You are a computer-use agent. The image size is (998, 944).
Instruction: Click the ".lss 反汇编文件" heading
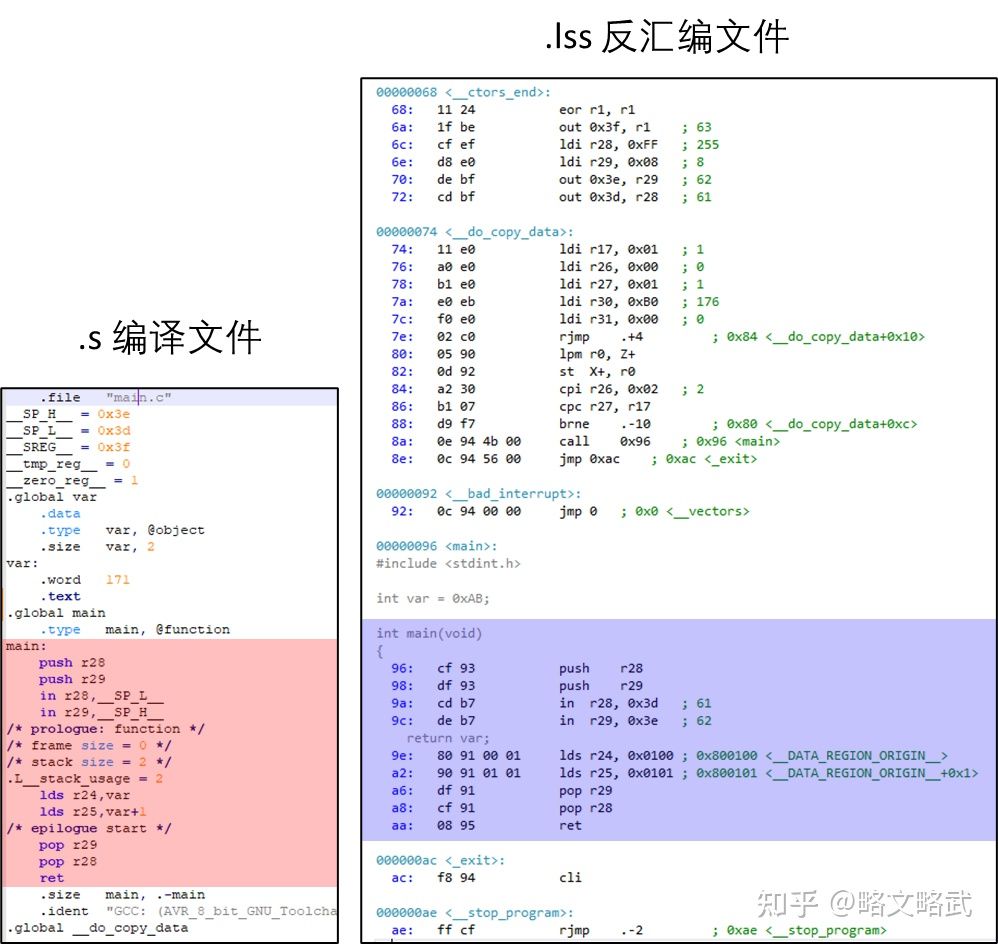667,37
